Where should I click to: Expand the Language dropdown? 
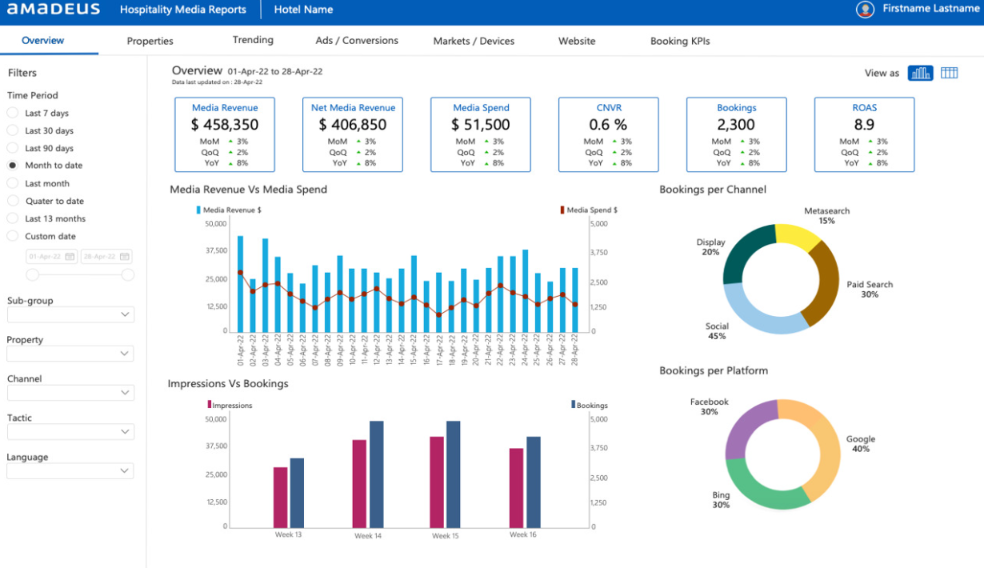pyautogui.click(x=70, y=471)
